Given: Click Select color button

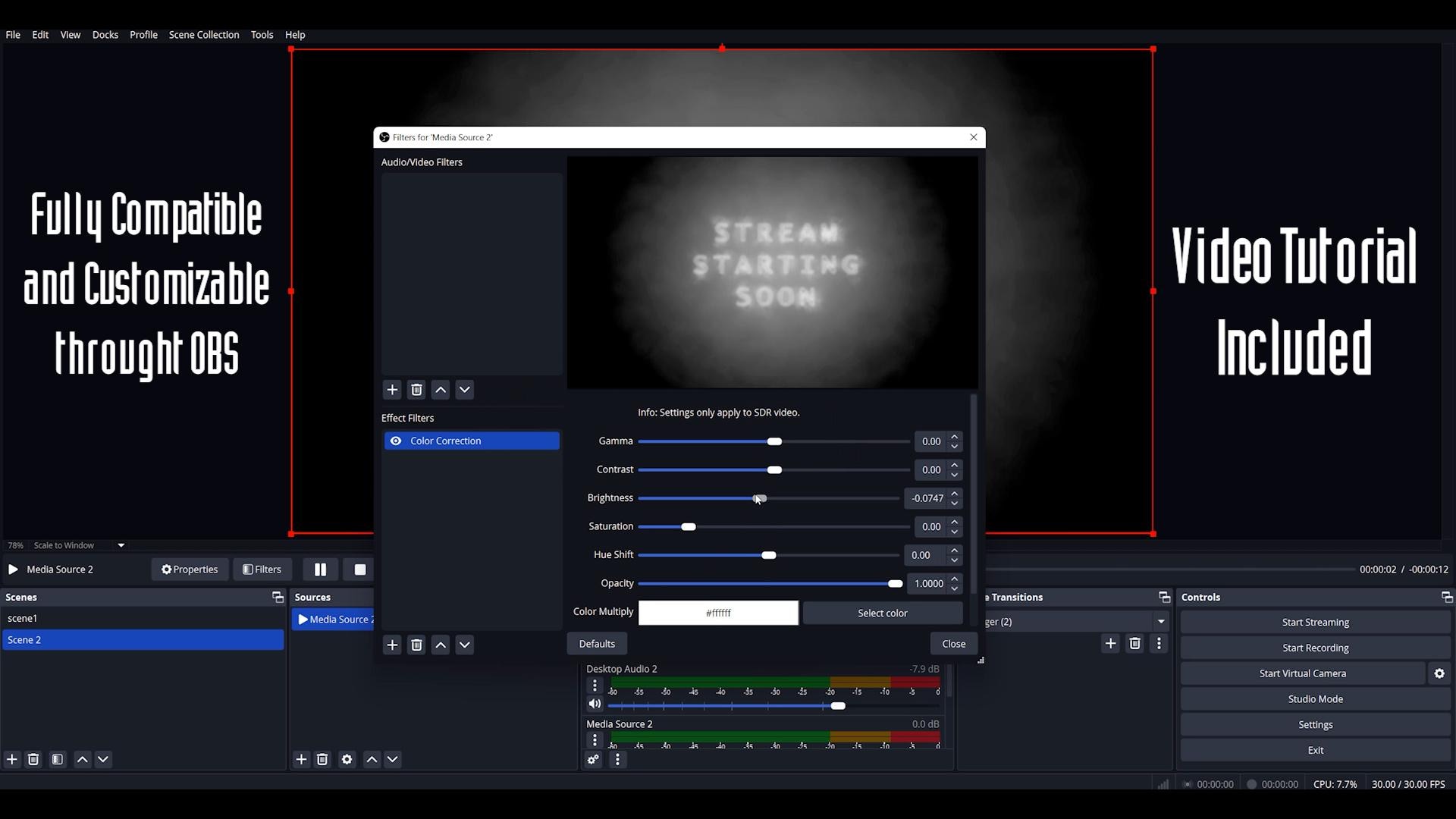Looking at the screenshot, I should (882, 613).
